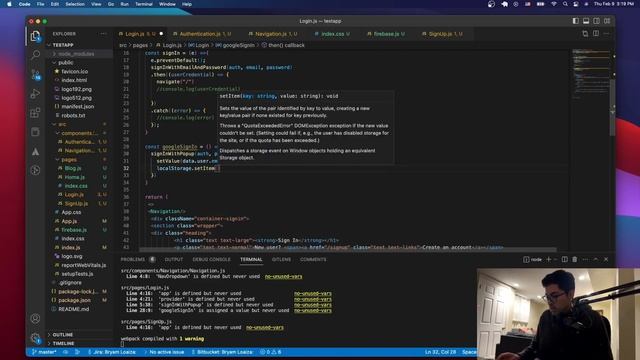
Task: Open the GitLens panel tab
Action: (281, 260)
